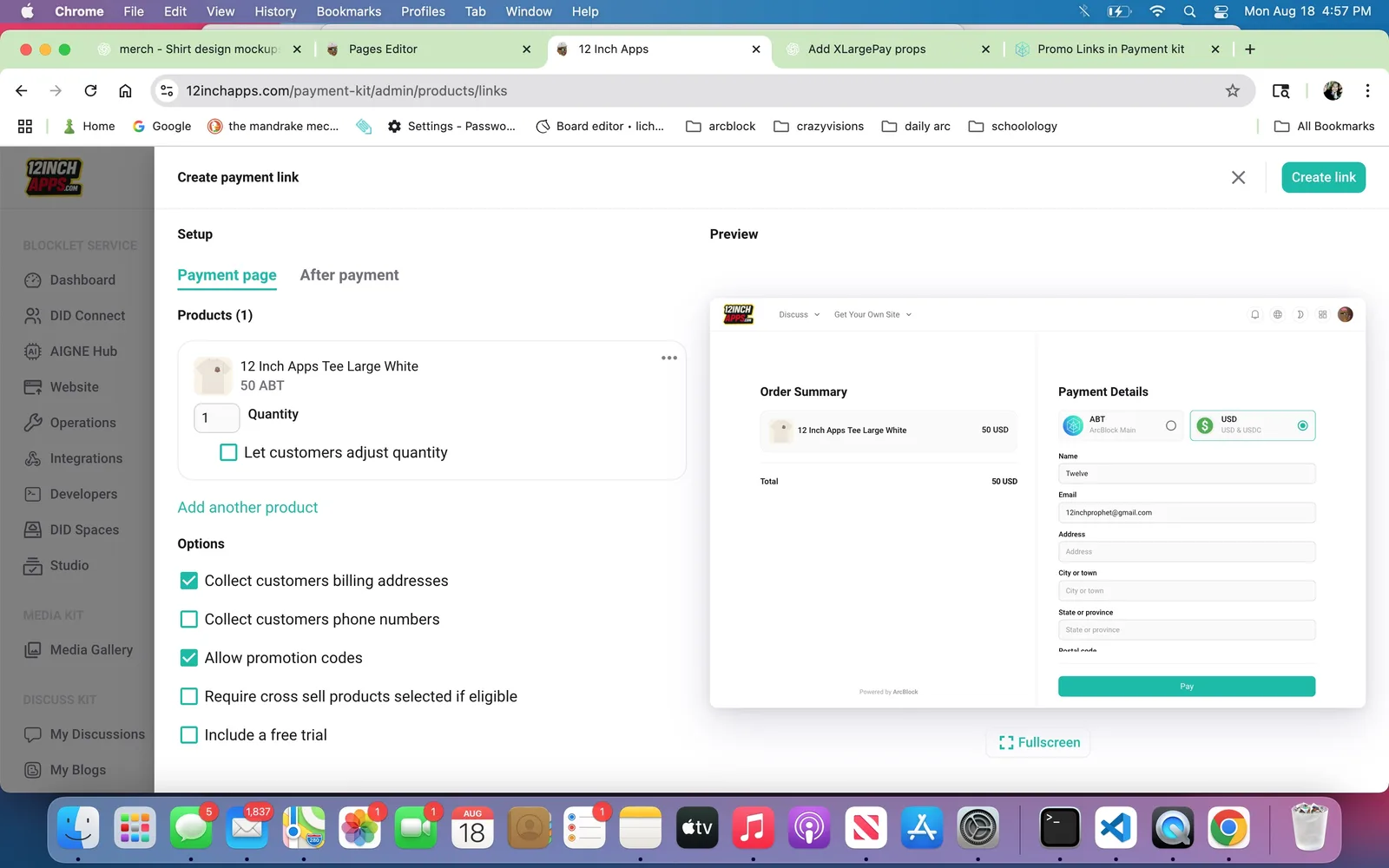Screen dimensions: 1389x868
Task: Uncheck Collect customers billing addresses
Action: coord(188,581)
